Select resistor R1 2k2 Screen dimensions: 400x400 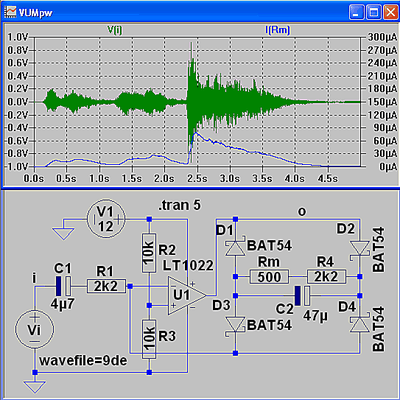pos(107,286)
